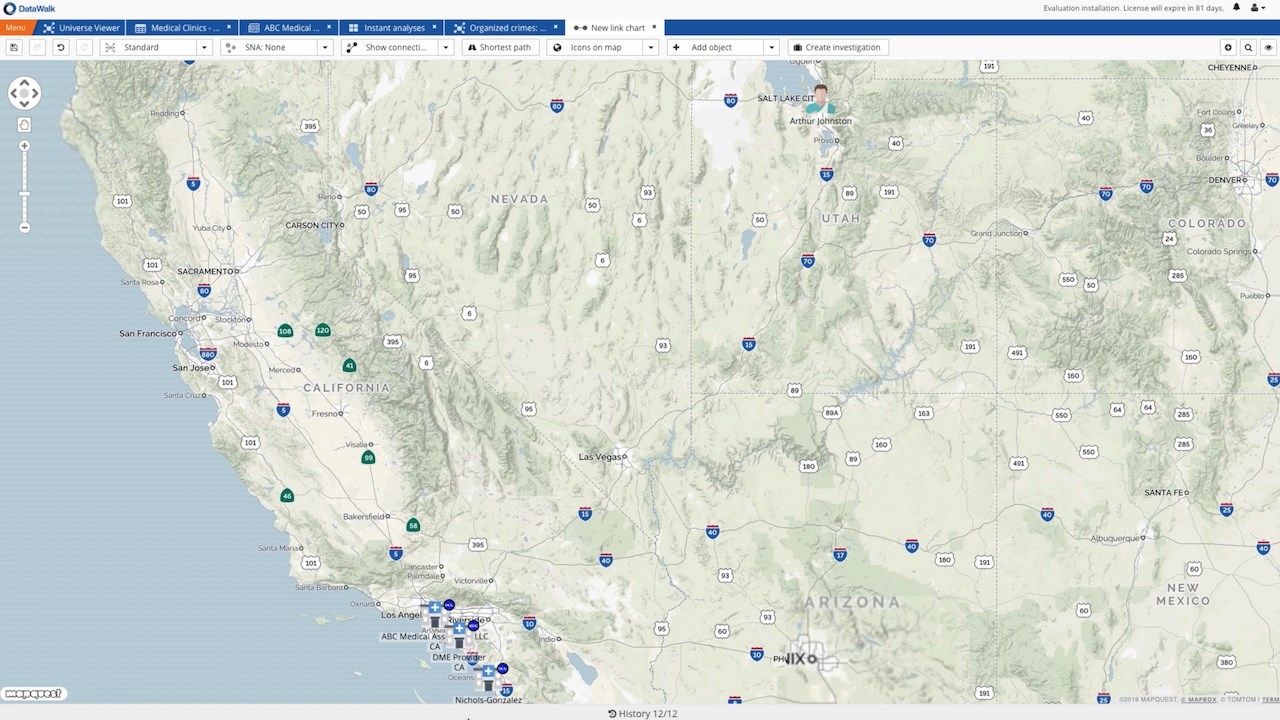Expand the Standard layout dropdown
This screenshot has width=1280, height=720.
click(x=204, y=47)
